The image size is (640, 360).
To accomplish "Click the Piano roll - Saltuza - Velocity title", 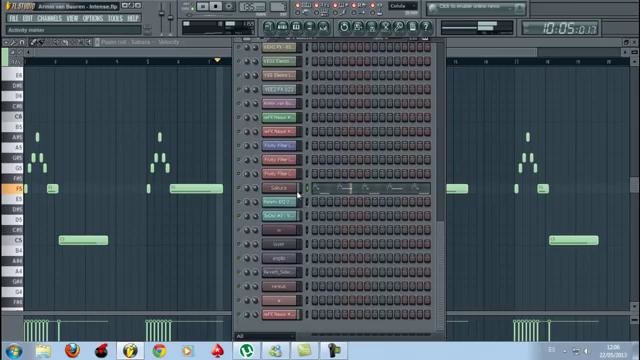I will coord(140,42).
